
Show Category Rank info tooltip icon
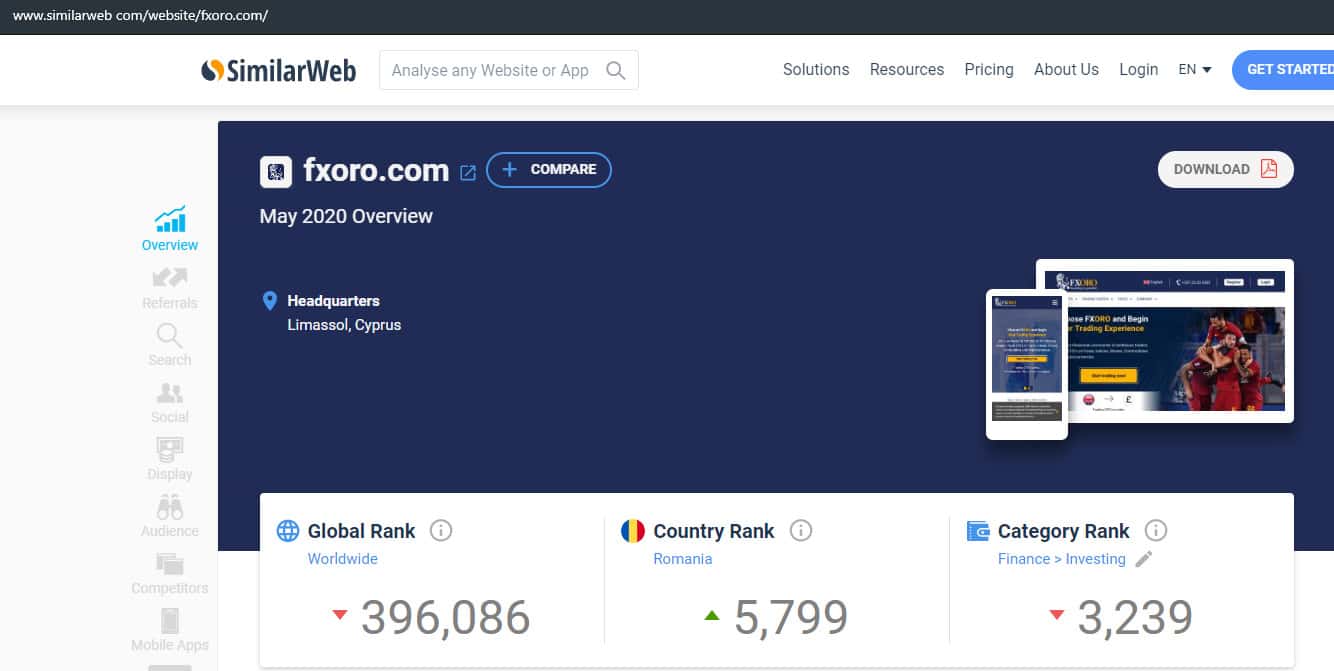(1156, 531)
